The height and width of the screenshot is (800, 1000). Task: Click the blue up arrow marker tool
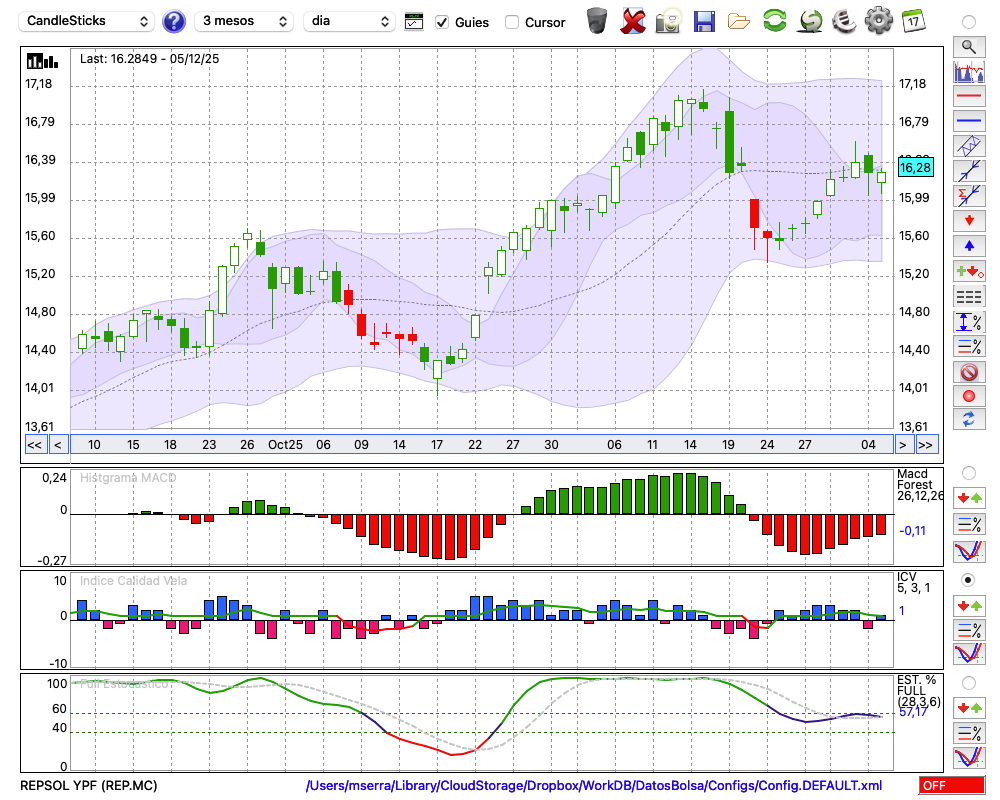[x=969, y=246]
